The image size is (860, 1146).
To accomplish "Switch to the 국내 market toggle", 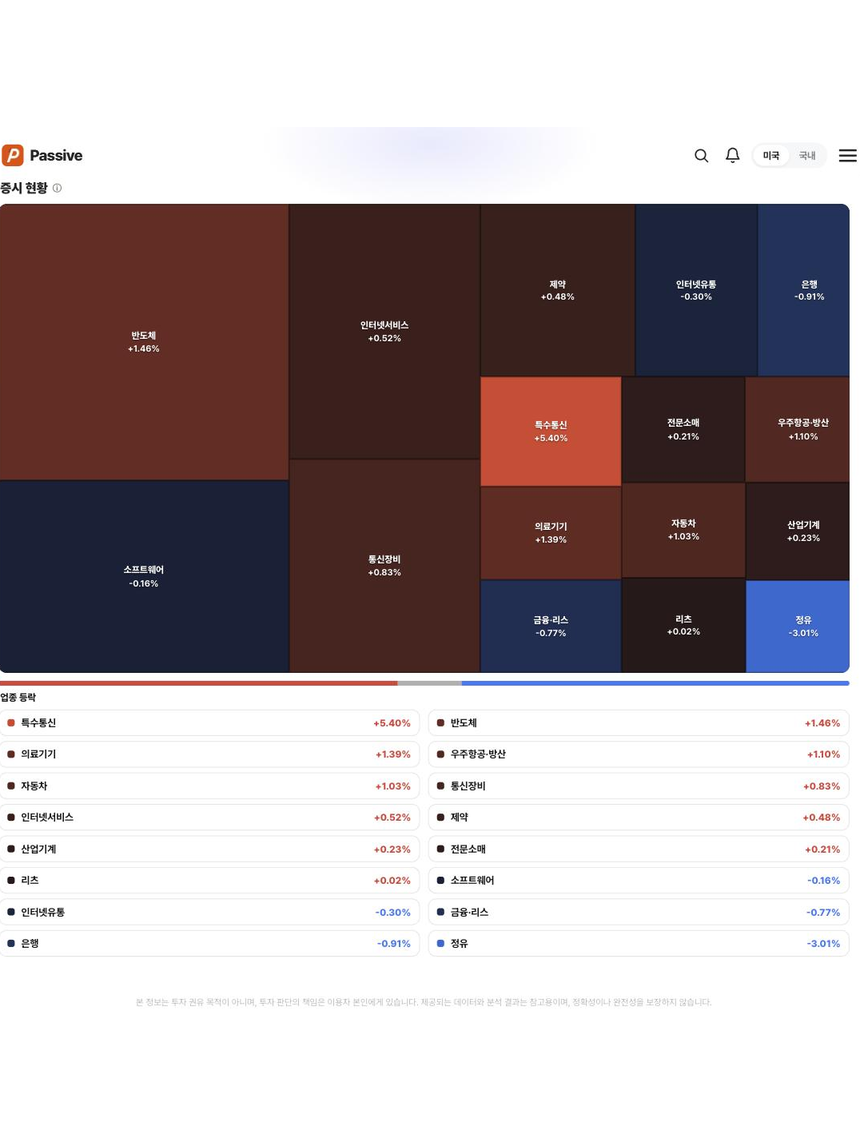I will click(807, 156).
